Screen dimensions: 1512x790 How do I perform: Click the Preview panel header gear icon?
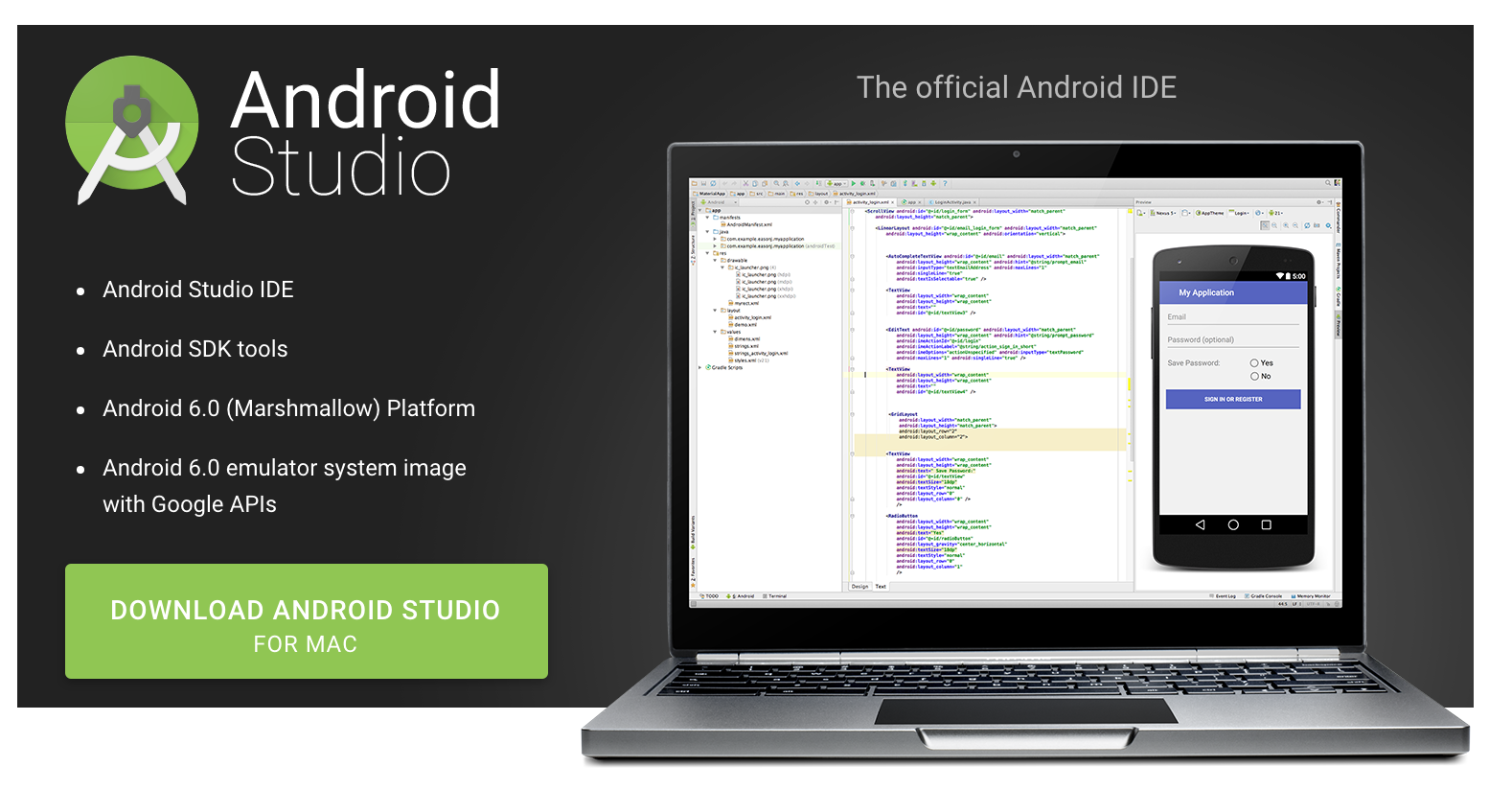pos(1318,202)
